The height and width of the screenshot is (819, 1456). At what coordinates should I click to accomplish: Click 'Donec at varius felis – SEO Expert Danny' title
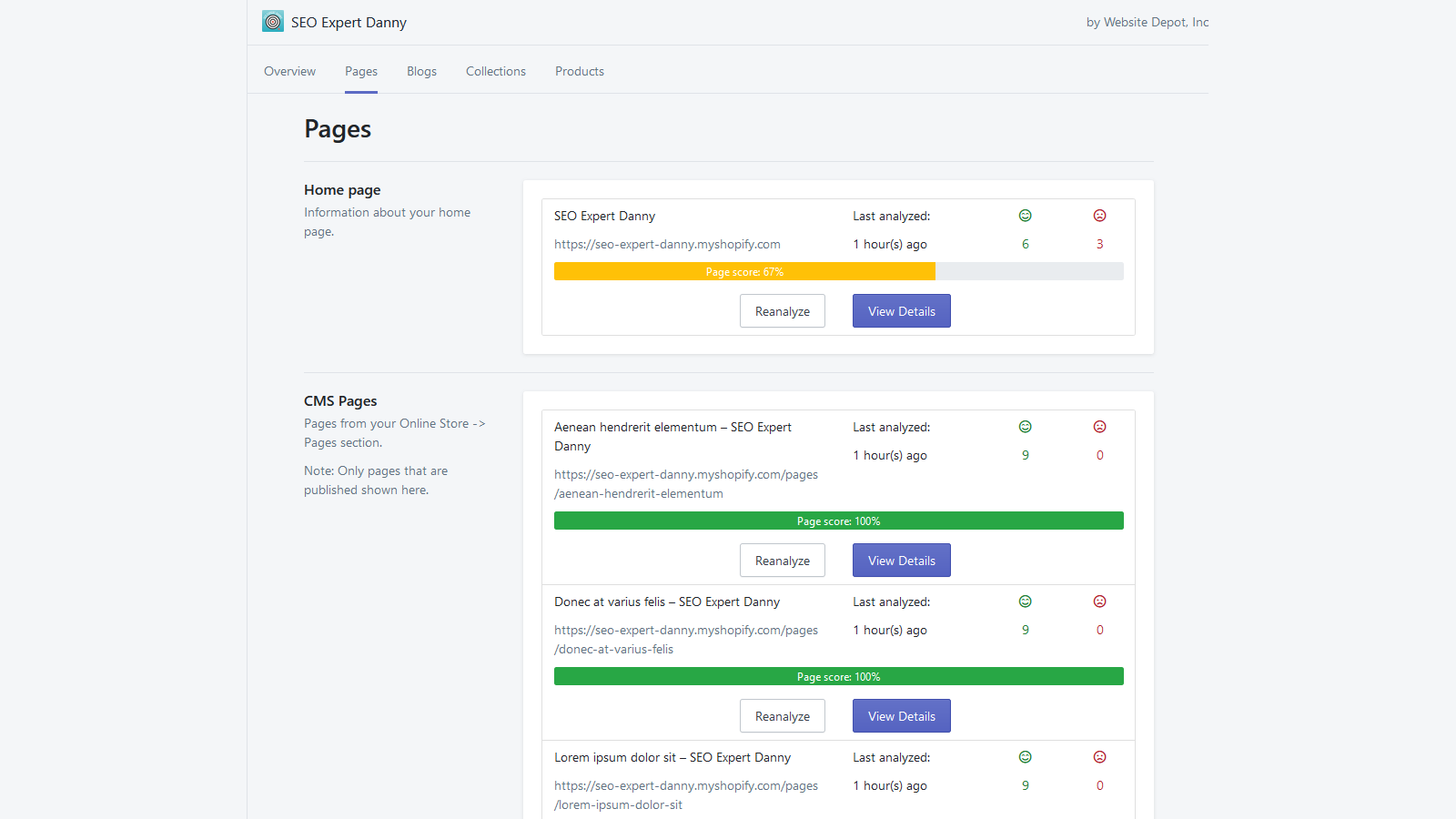pyautogui.click(x=667, y=602)
